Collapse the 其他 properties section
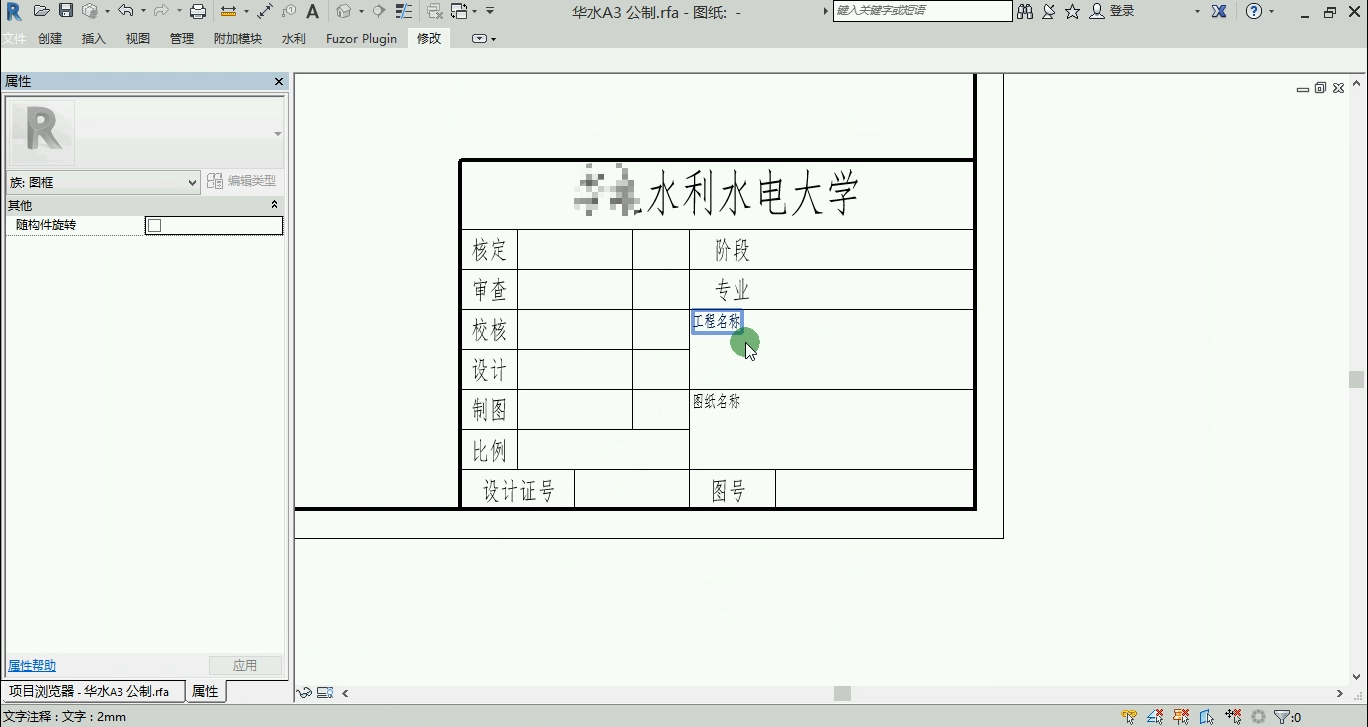The width and height of the screenshot is (1368, 727). pos(274,205)
